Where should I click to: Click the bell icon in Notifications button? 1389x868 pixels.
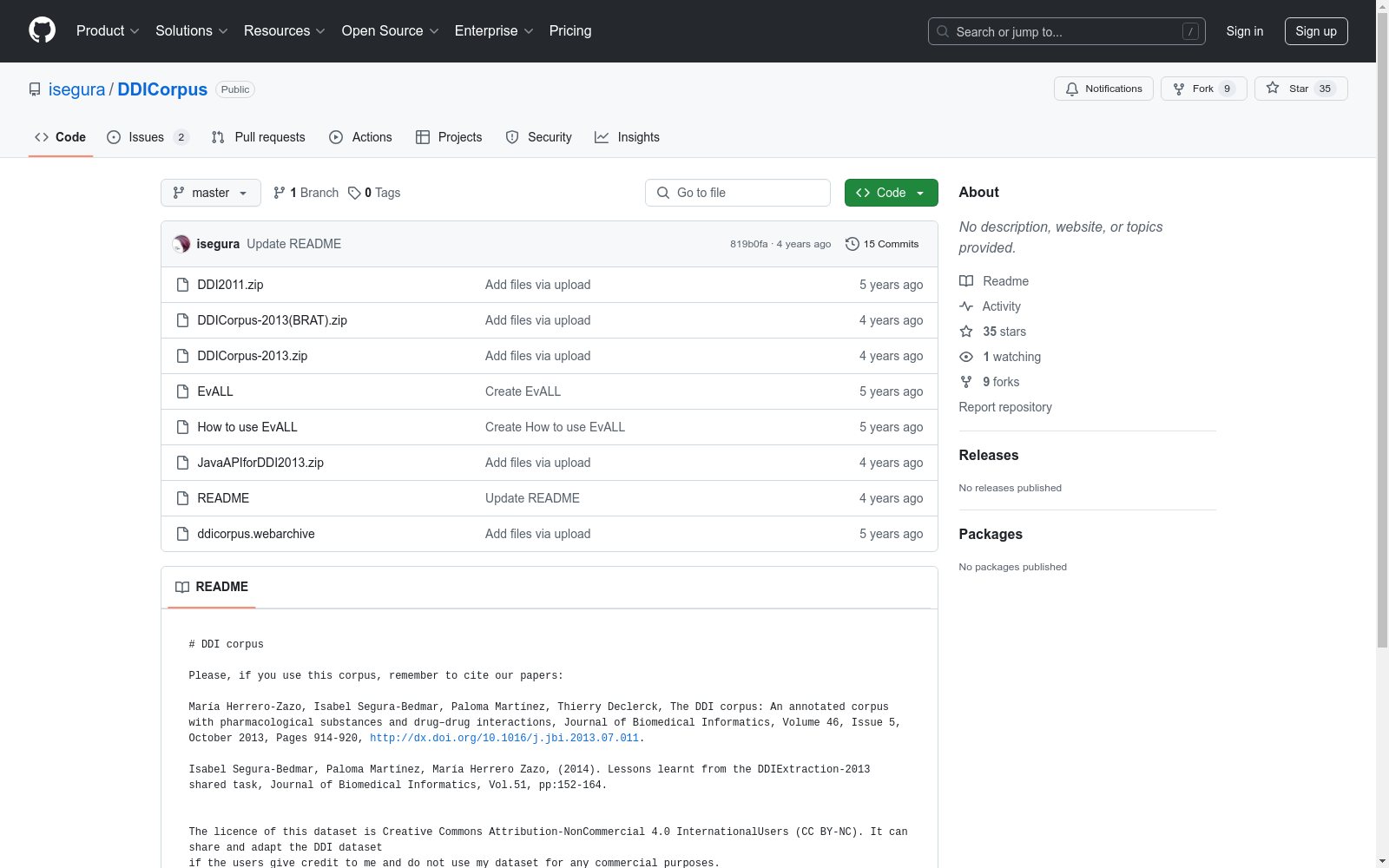[x=1072, y=89]
